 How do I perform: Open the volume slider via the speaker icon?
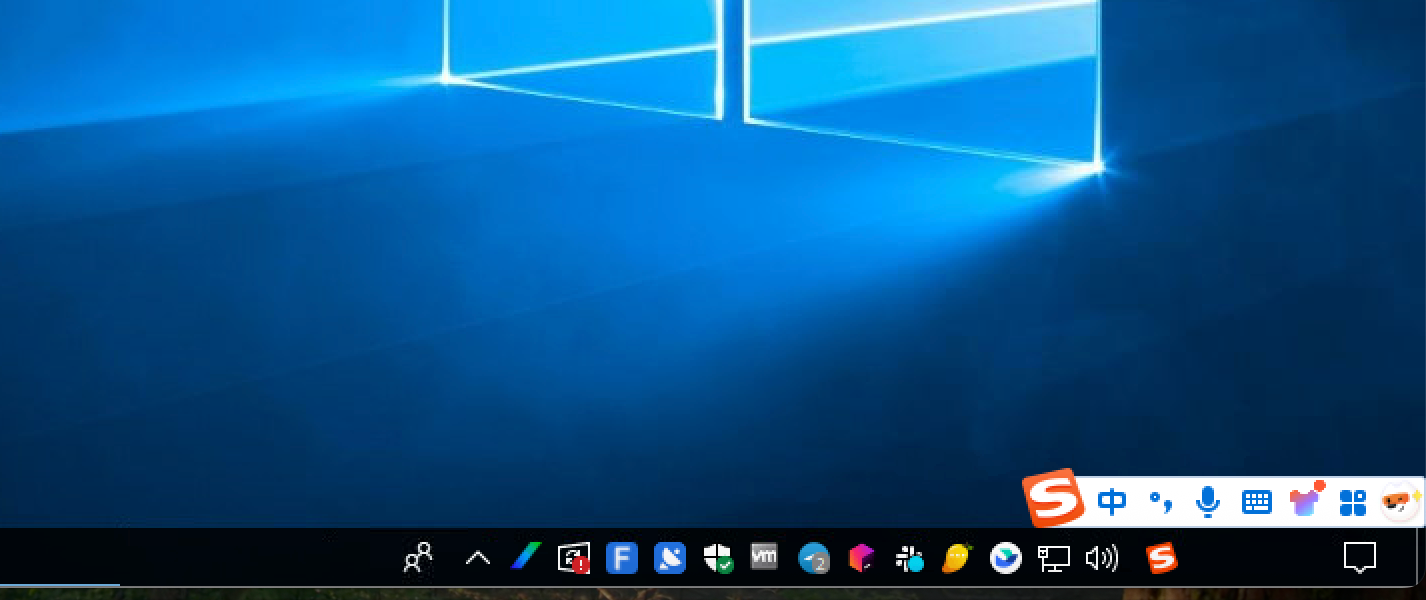click(1101, 558)
